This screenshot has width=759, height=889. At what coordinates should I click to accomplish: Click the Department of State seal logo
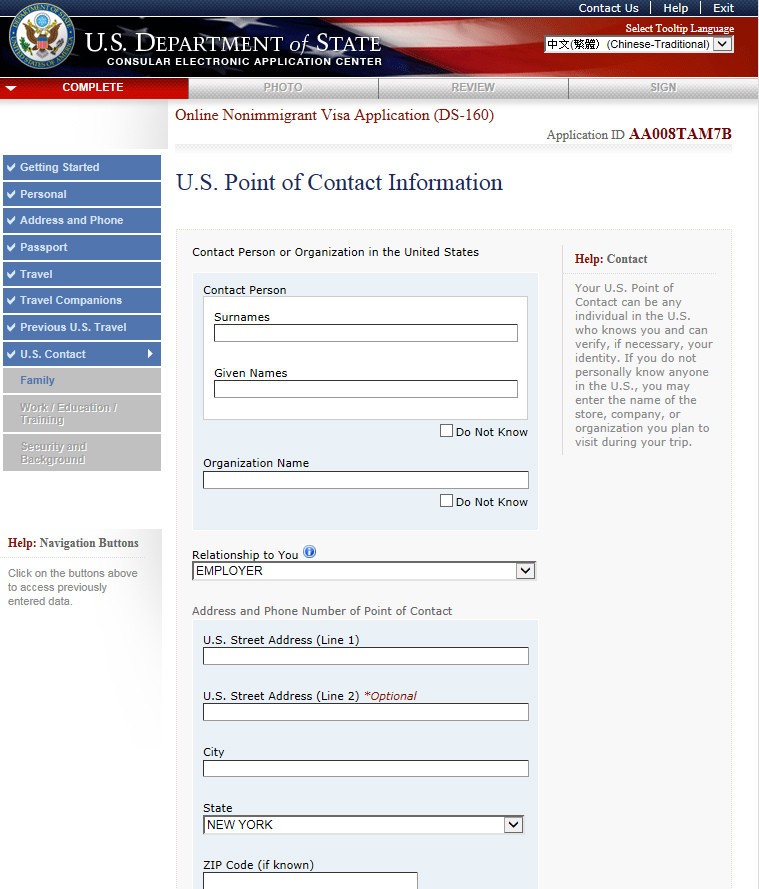(42, 36)
